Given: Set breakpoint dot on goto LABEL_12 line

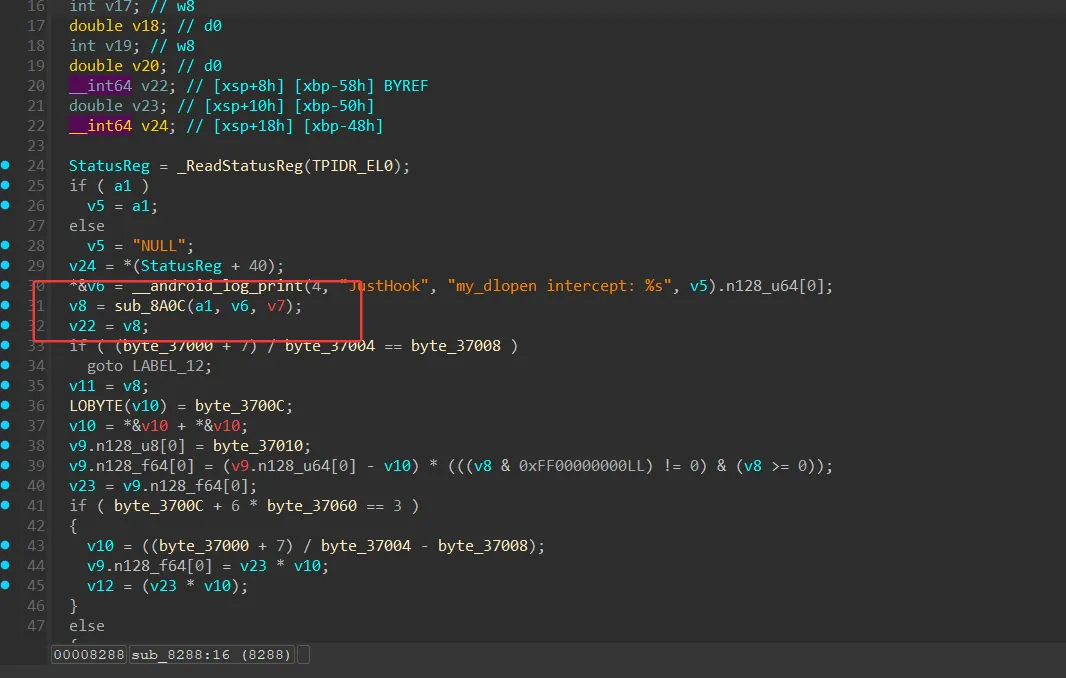Looking at the screenshot, I should [x=5, y=365].
